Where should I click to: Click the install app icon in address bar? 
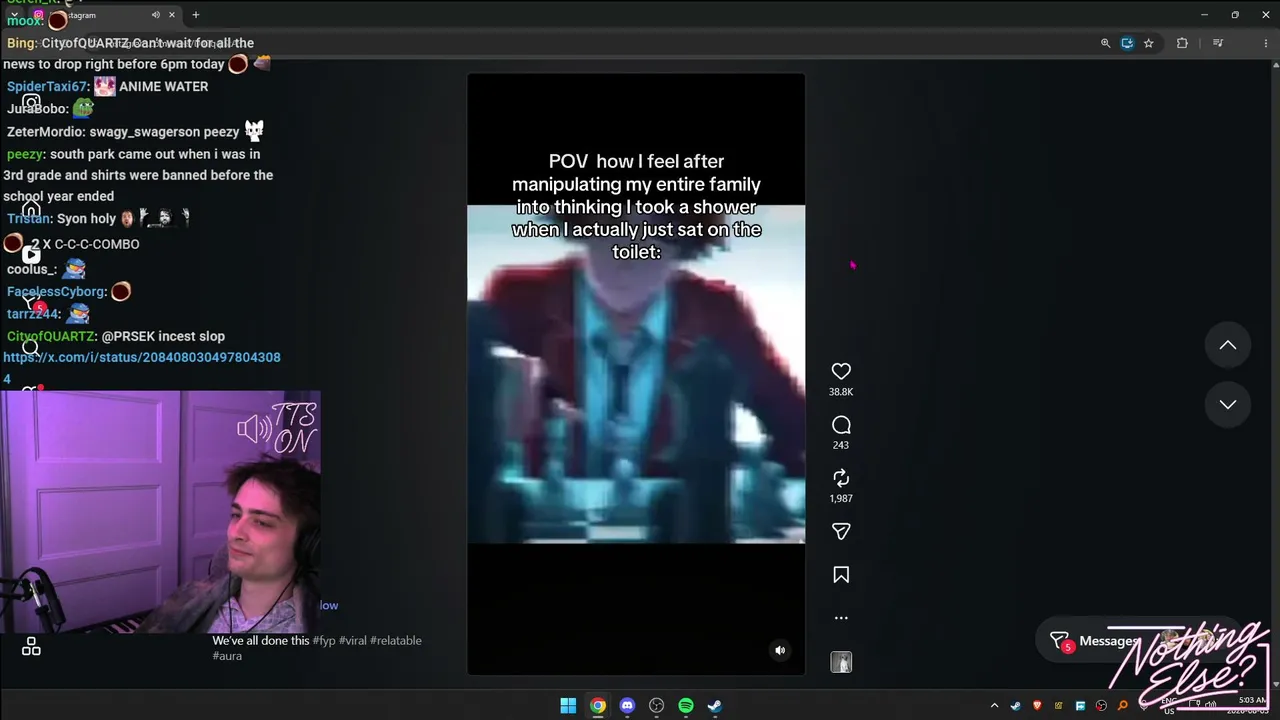click(x=1127, y=43)
